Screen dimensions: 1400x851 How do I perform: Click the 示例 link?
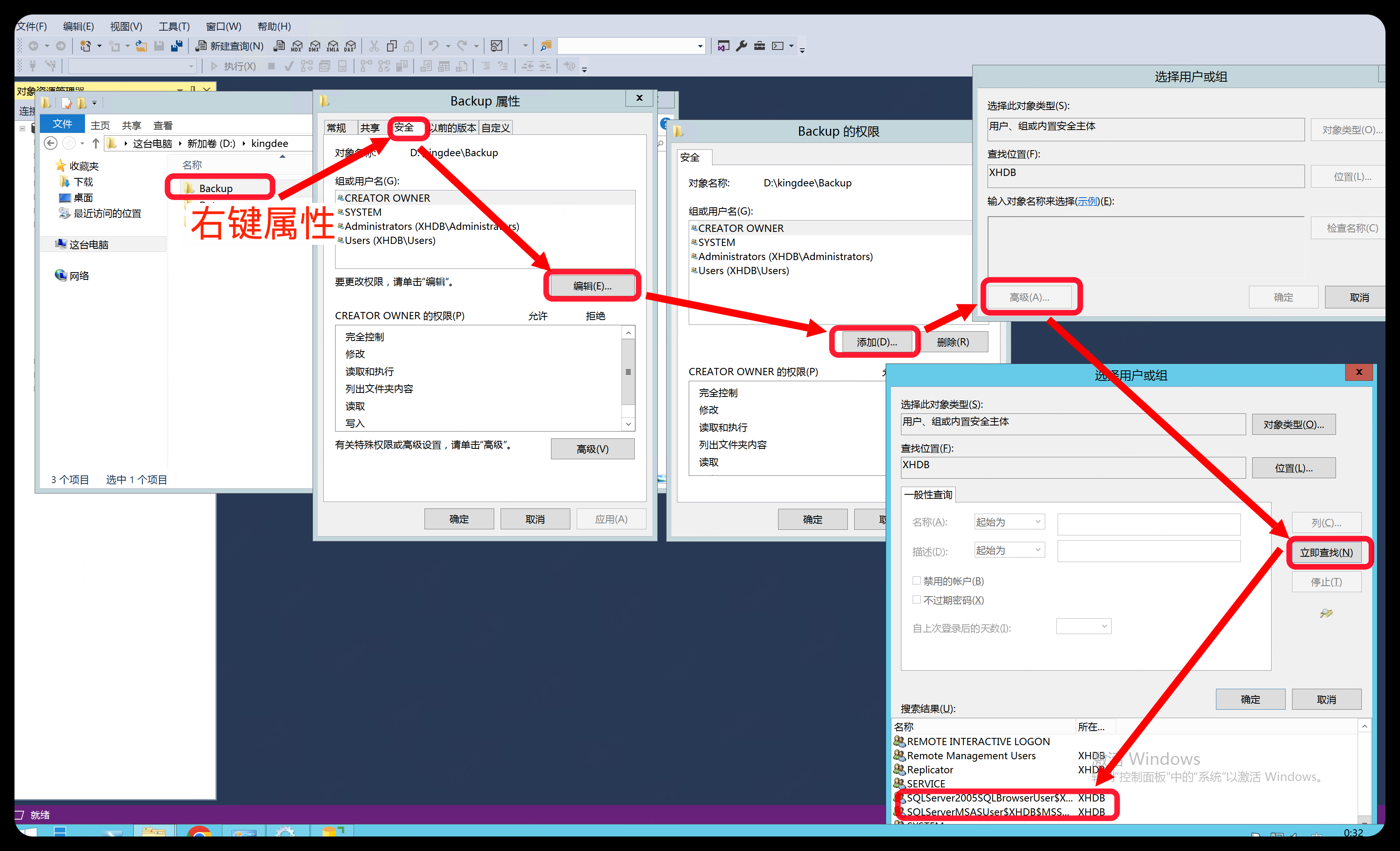pyautogui.click(x=1087, y=201)
